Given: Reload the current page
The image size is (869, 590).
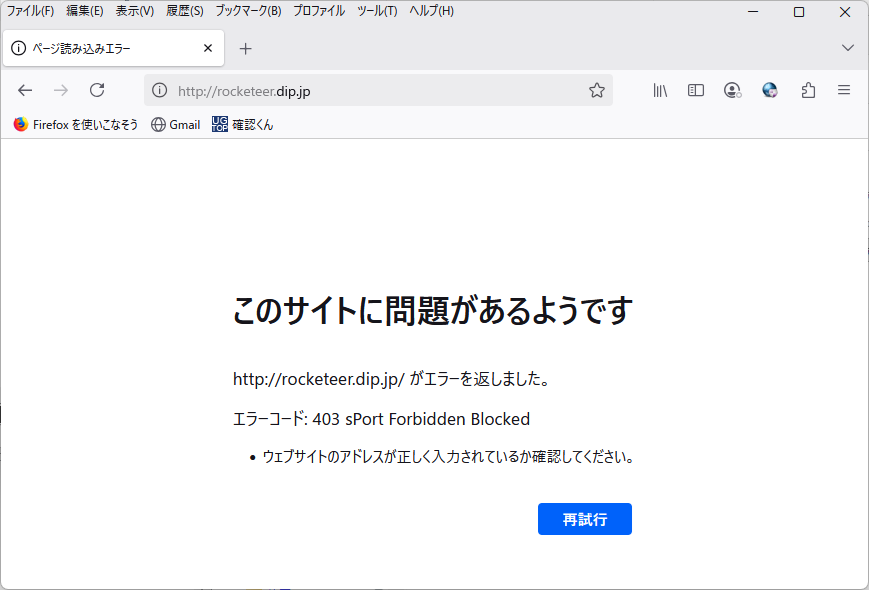Looking at the screenshot, I should point(97,90).
